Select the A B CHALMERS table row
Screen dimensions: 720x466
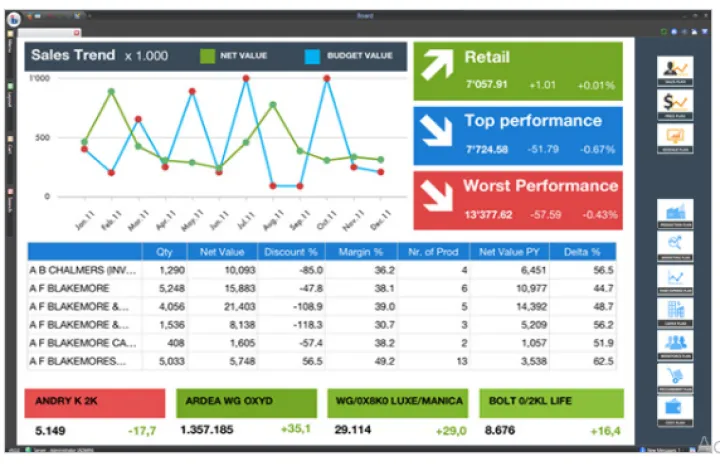pos(83,270)
